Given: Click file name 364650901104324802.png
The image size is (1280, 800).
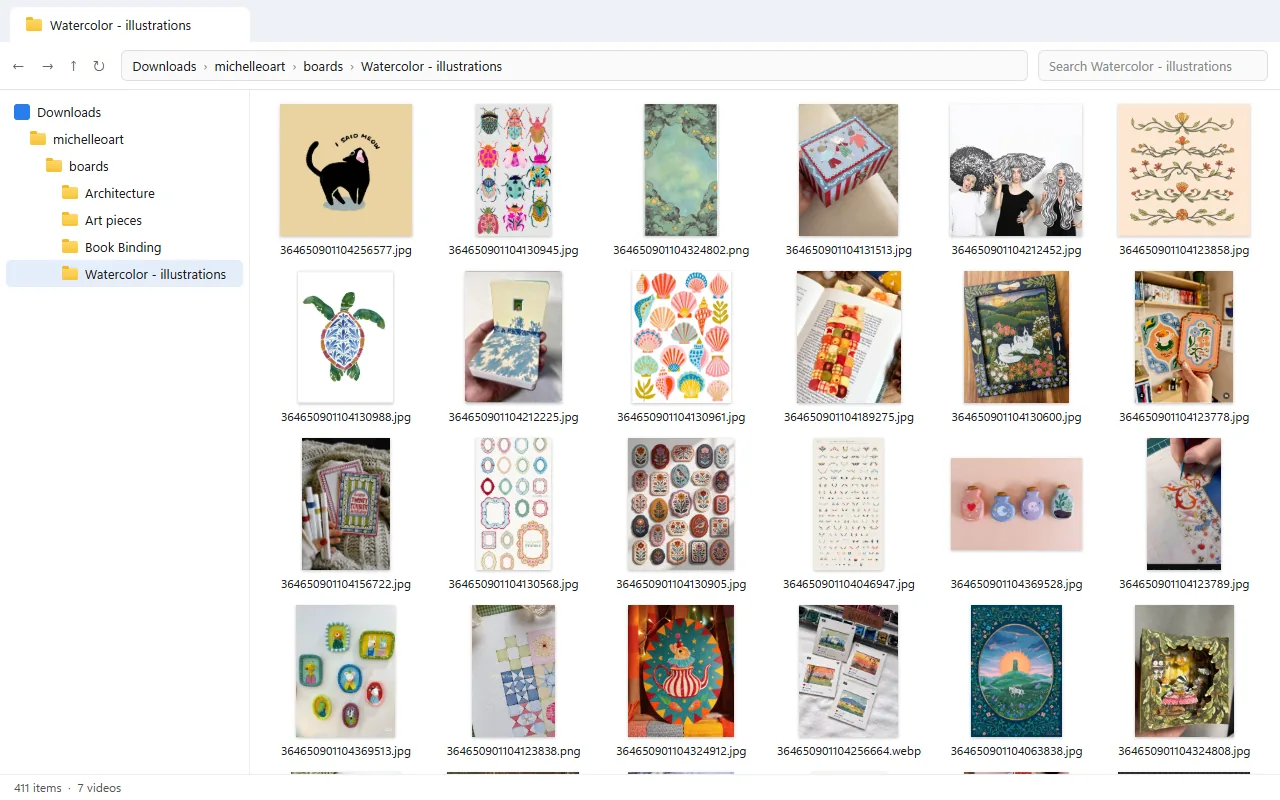Looking at the screenshot, I should pos(681,250).
